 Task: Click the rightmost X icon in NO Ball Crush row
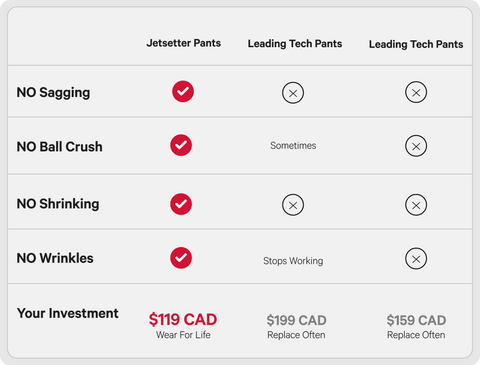tap(416, 146)
